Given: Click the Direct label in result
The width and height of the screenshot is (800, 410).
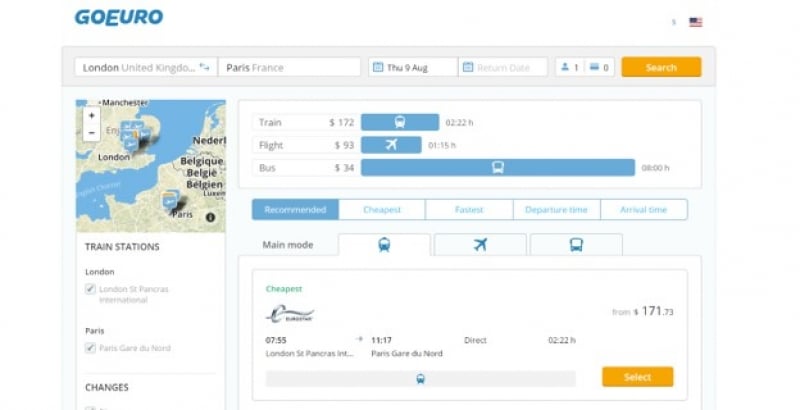Looking at the screenshot, I should (475, 340).
